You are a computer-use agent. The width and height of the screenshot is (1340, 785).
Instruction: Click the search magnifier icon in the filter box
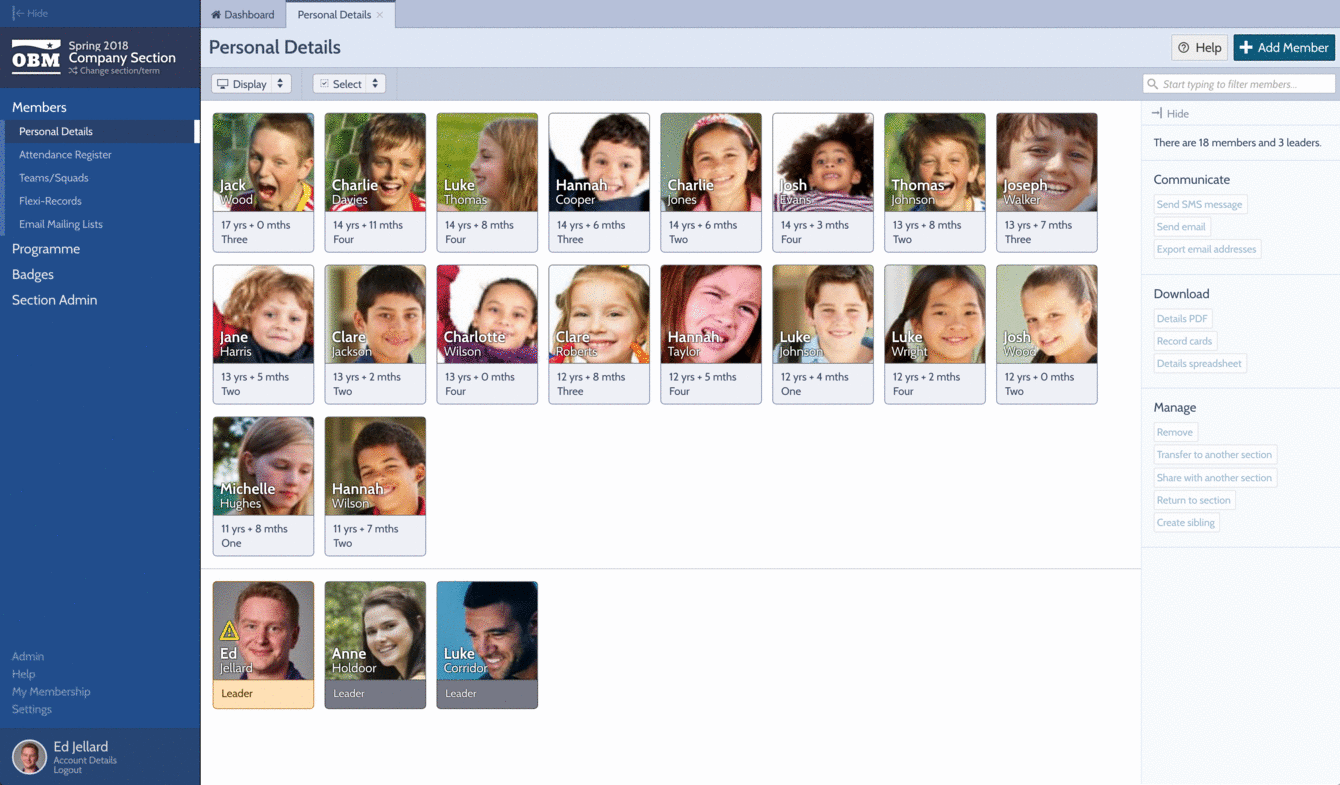tap(1153, 84)
